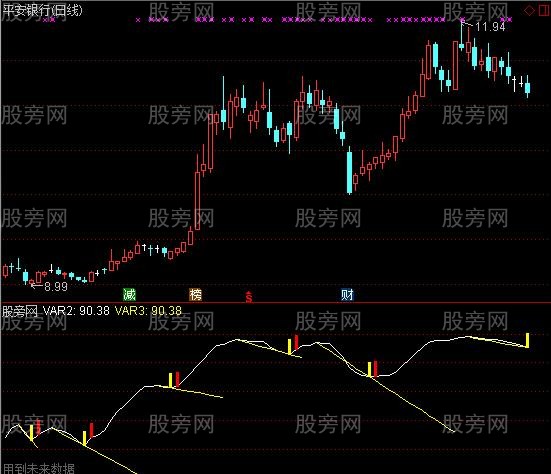Click the 8.99 low price label
This screenshot has height=474, width=551.
56,287
